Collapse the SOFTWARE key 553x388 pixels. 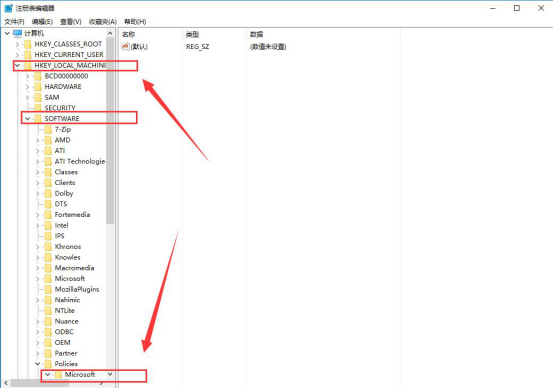[28, 119]
